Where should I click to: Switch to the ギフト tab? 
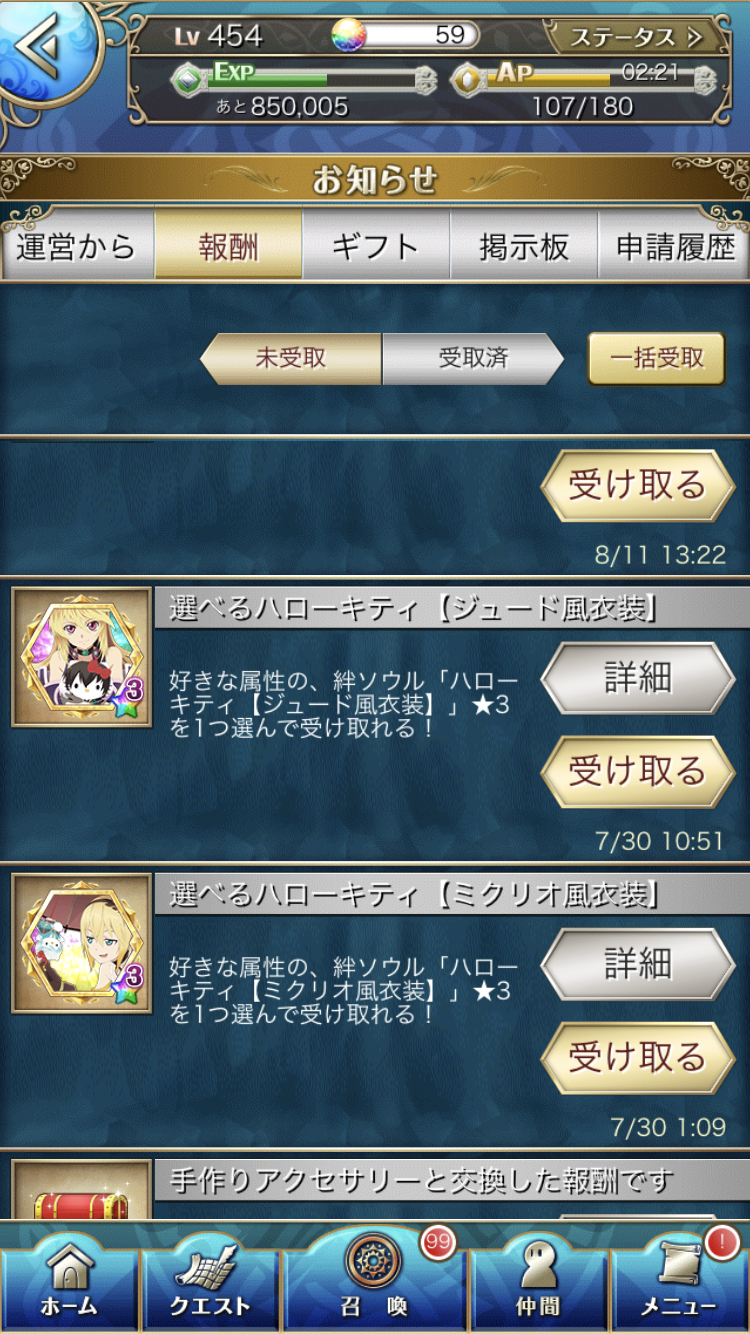[376, 246]
